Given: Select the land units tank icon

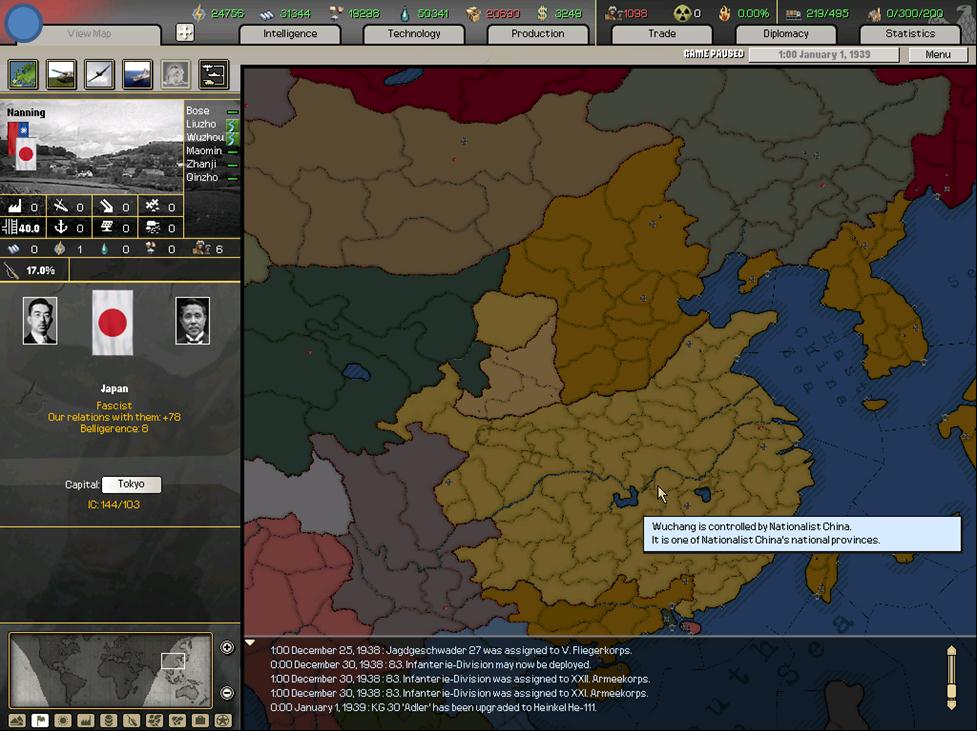Looking at the screenshot, I should 62,75.
